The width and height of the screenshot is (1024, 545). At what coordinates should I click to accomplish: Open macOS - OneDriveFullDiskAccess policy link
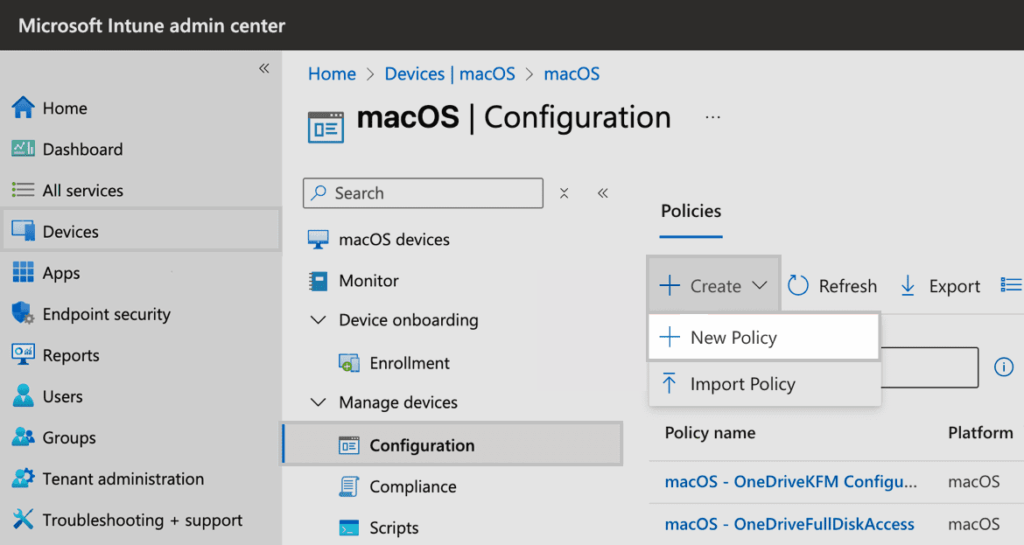(x=789, y=524)
